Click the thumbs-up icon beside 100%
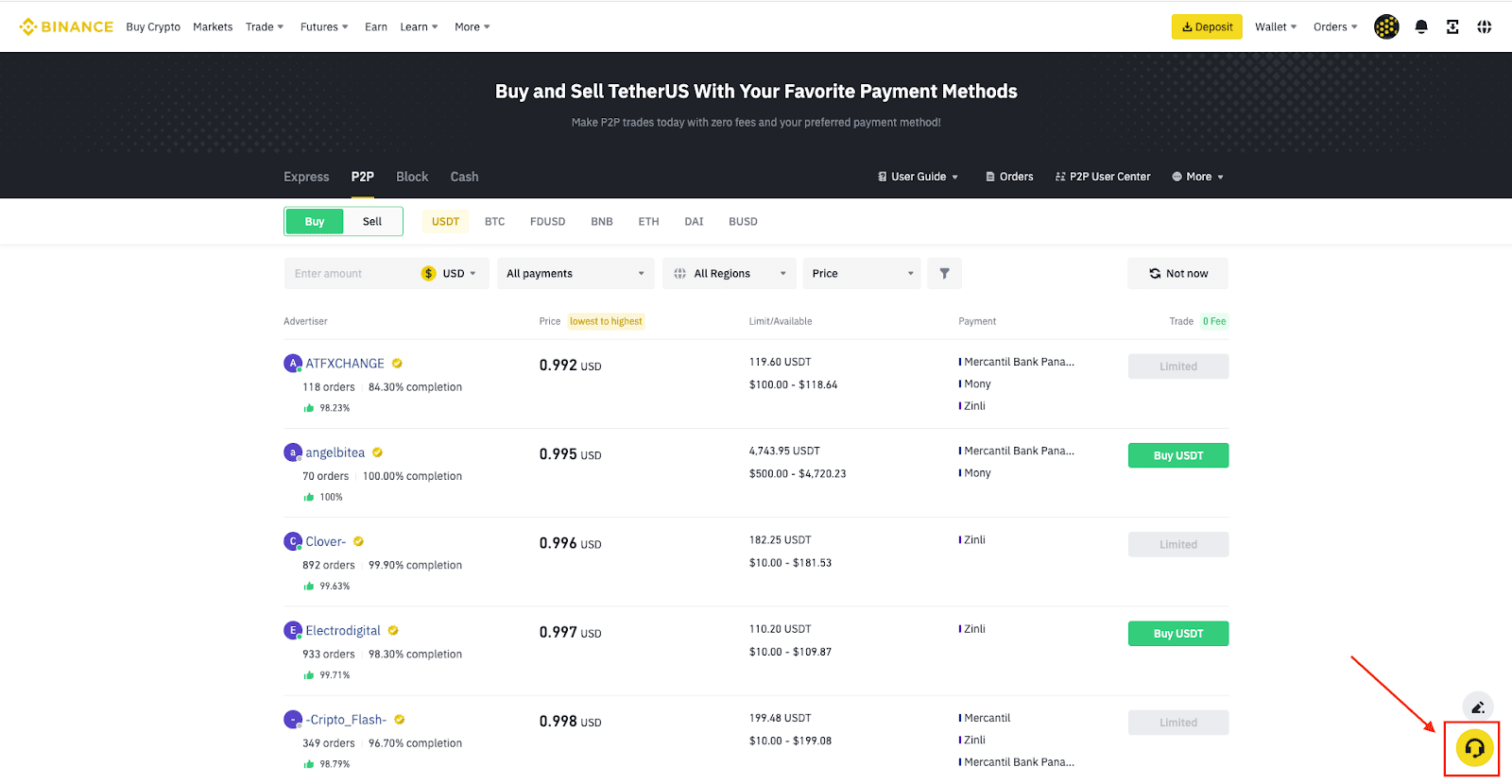Viewport: 1512px width, 784px height. point(308,497)
